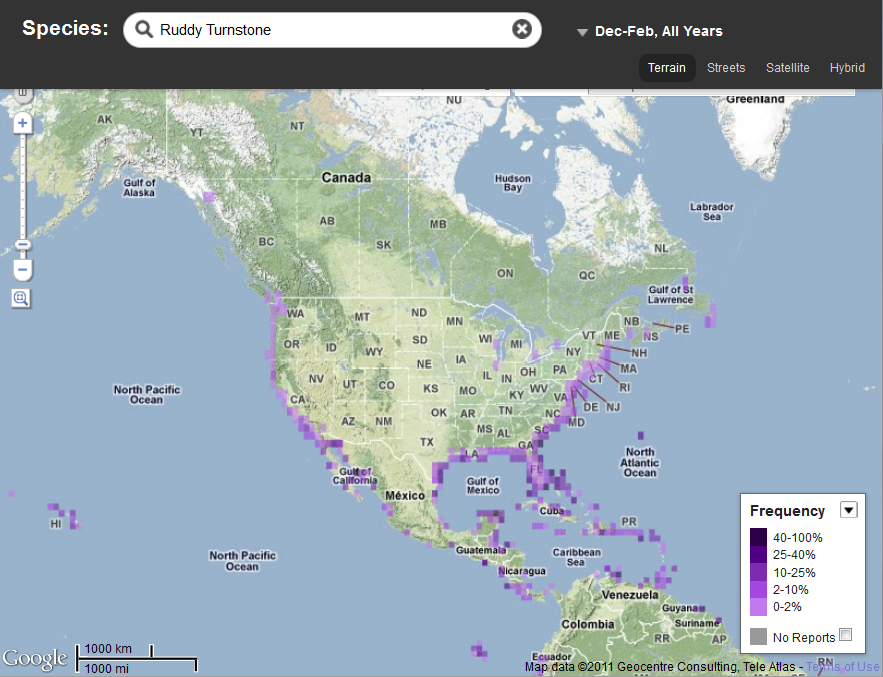Switch to the Satellite map tab
The image size is (883, 677).
click(787, 68)
